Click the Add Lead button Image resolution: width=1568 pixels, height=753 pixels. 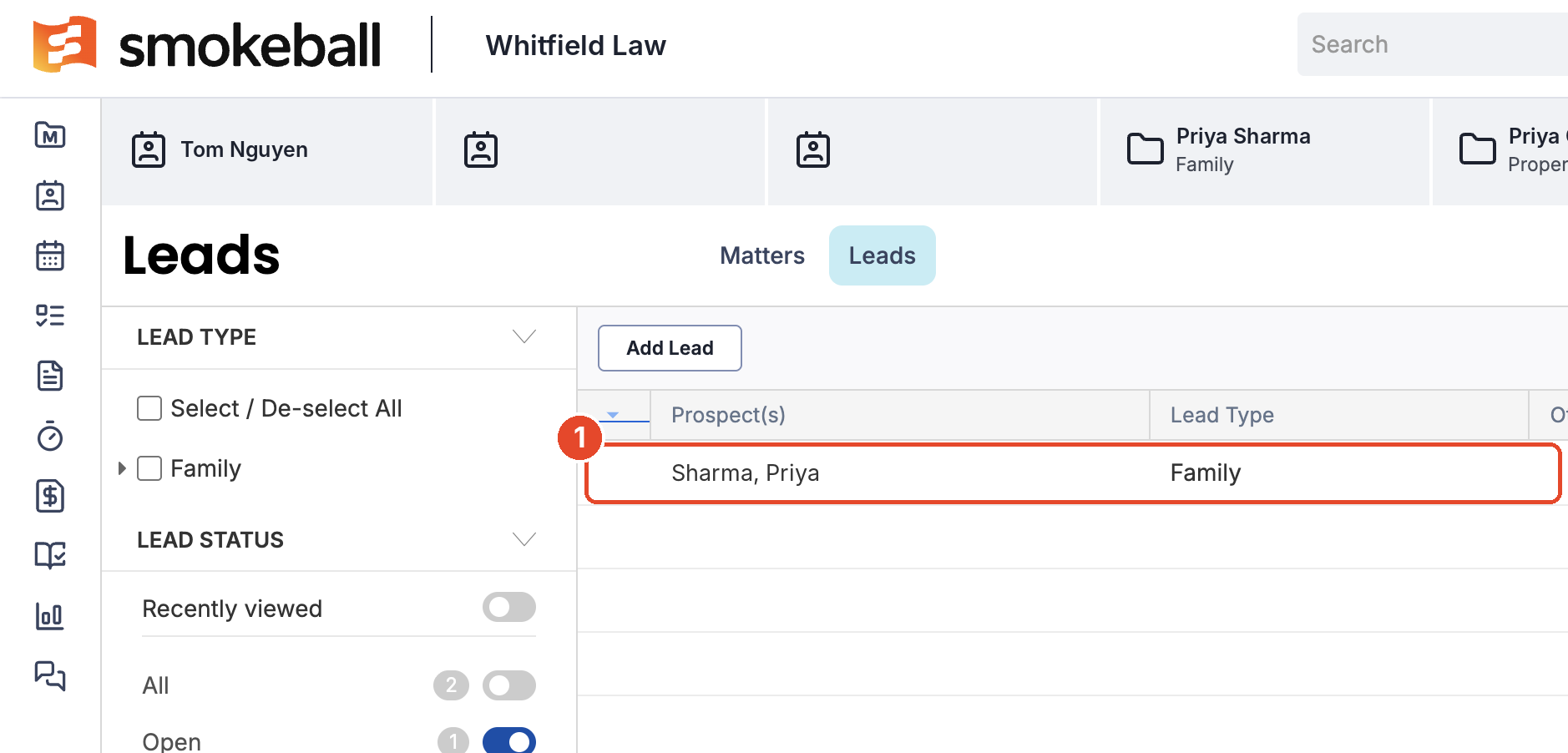coord(670,348)
